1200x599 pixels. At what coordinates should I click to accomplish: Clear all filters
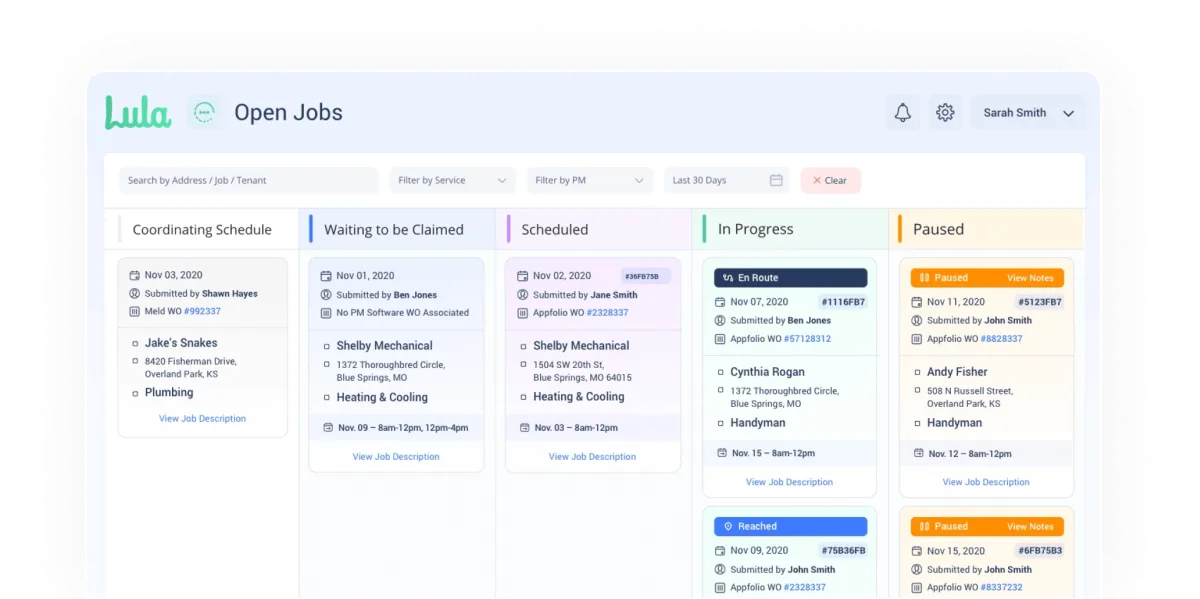830,180
